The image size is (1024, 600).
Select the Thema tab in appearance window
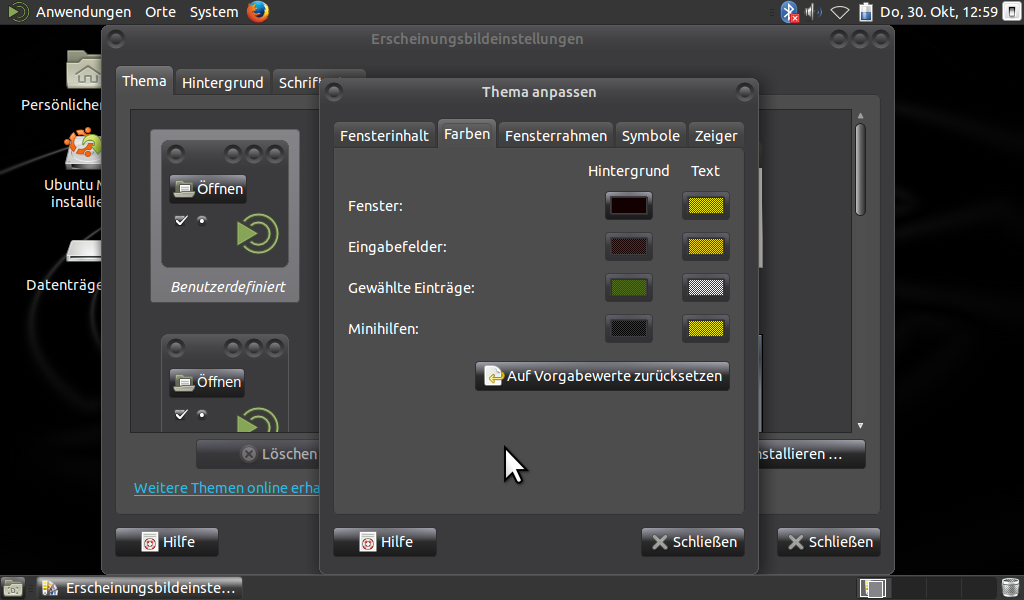[144, 81]
